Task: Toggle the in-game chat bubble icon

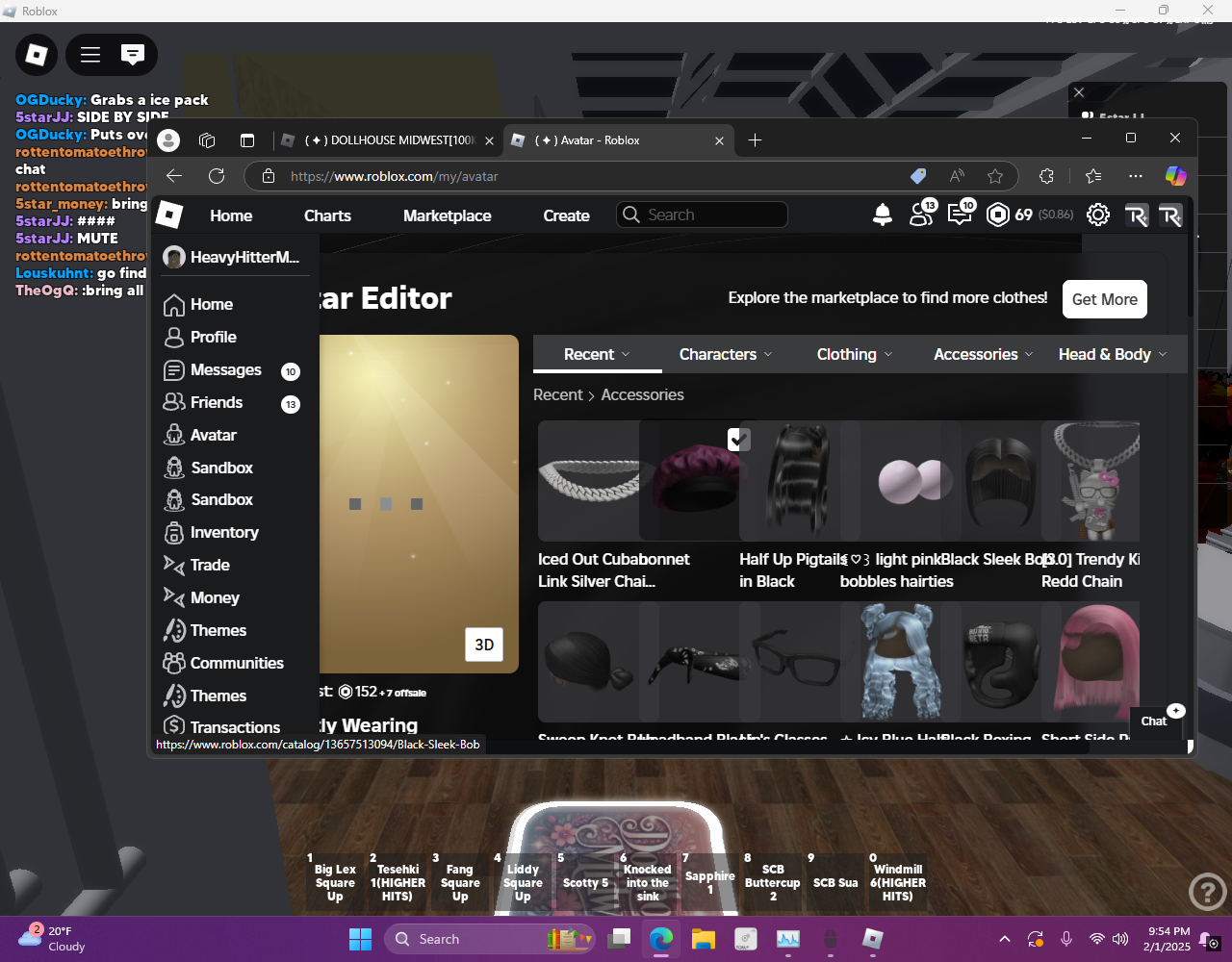Action: (133, 55)
